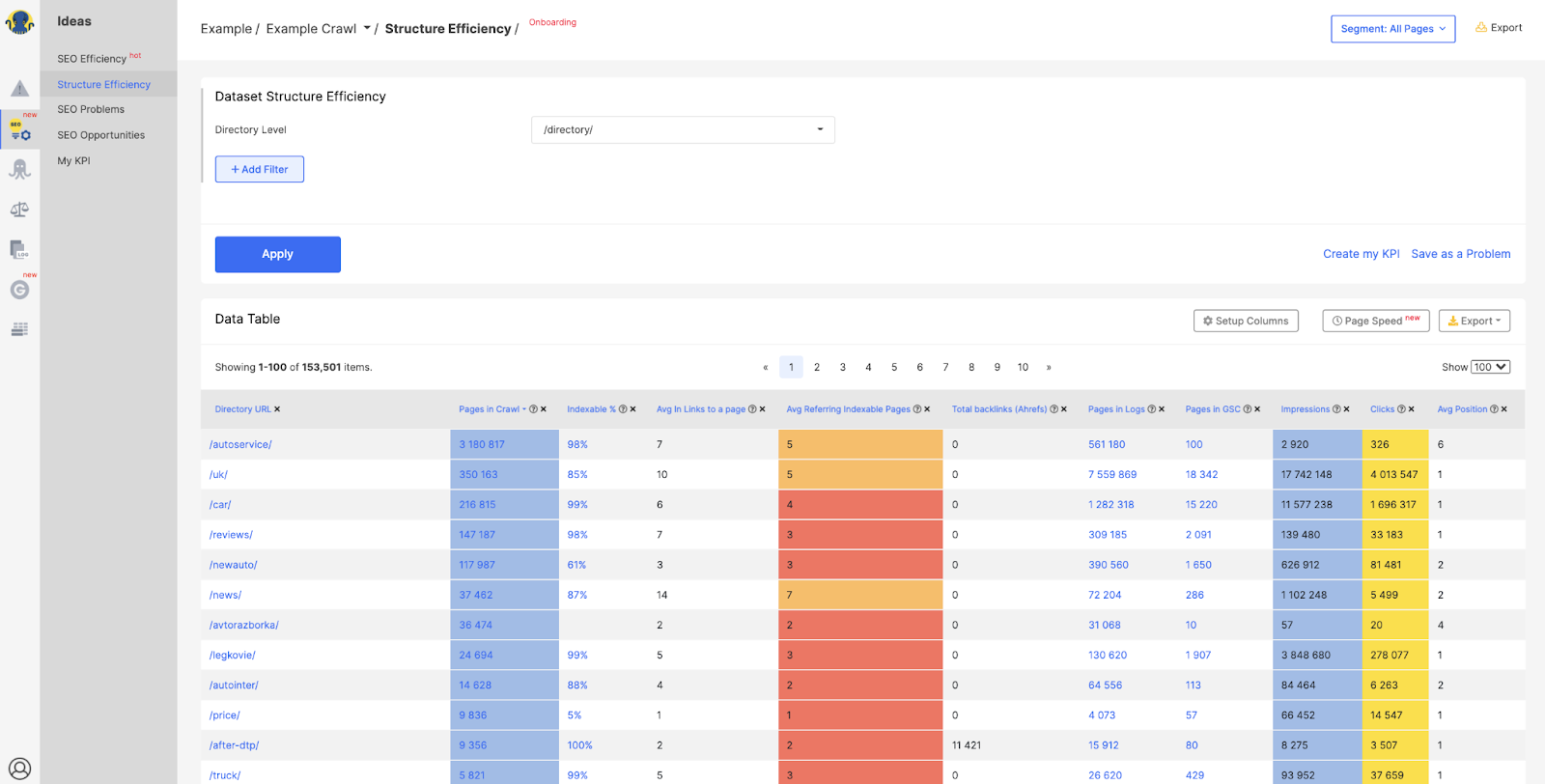Open the user profile icon
The image size is (1545, 784).
point(19,769)
